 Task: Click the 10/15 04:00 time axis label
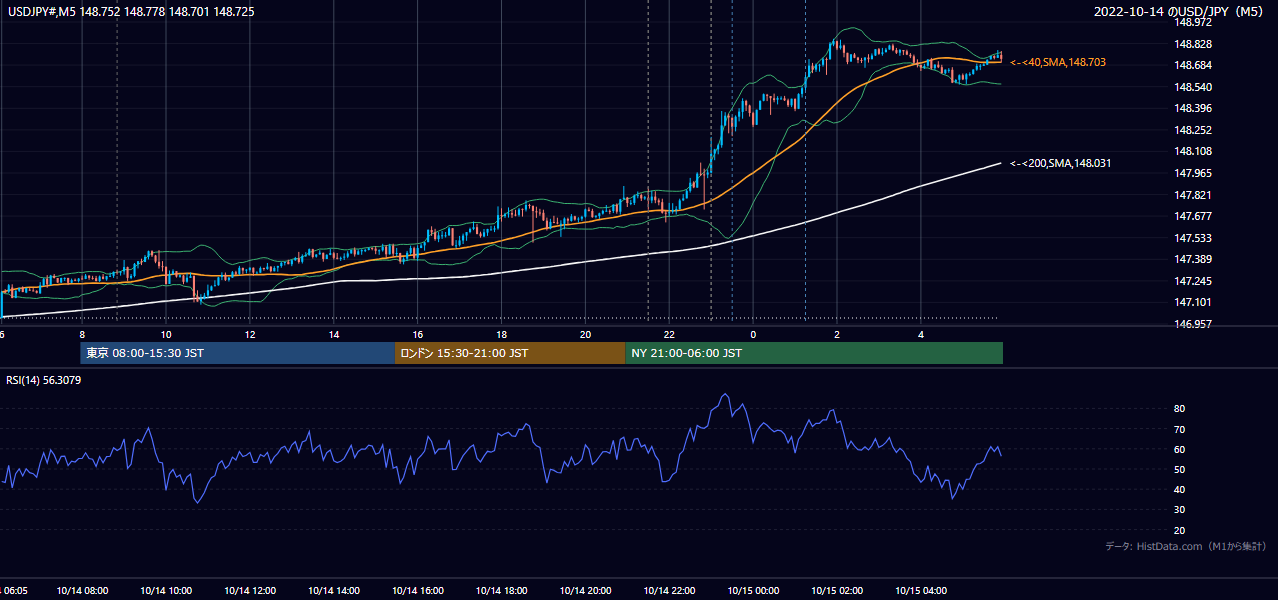click(921, 591)
